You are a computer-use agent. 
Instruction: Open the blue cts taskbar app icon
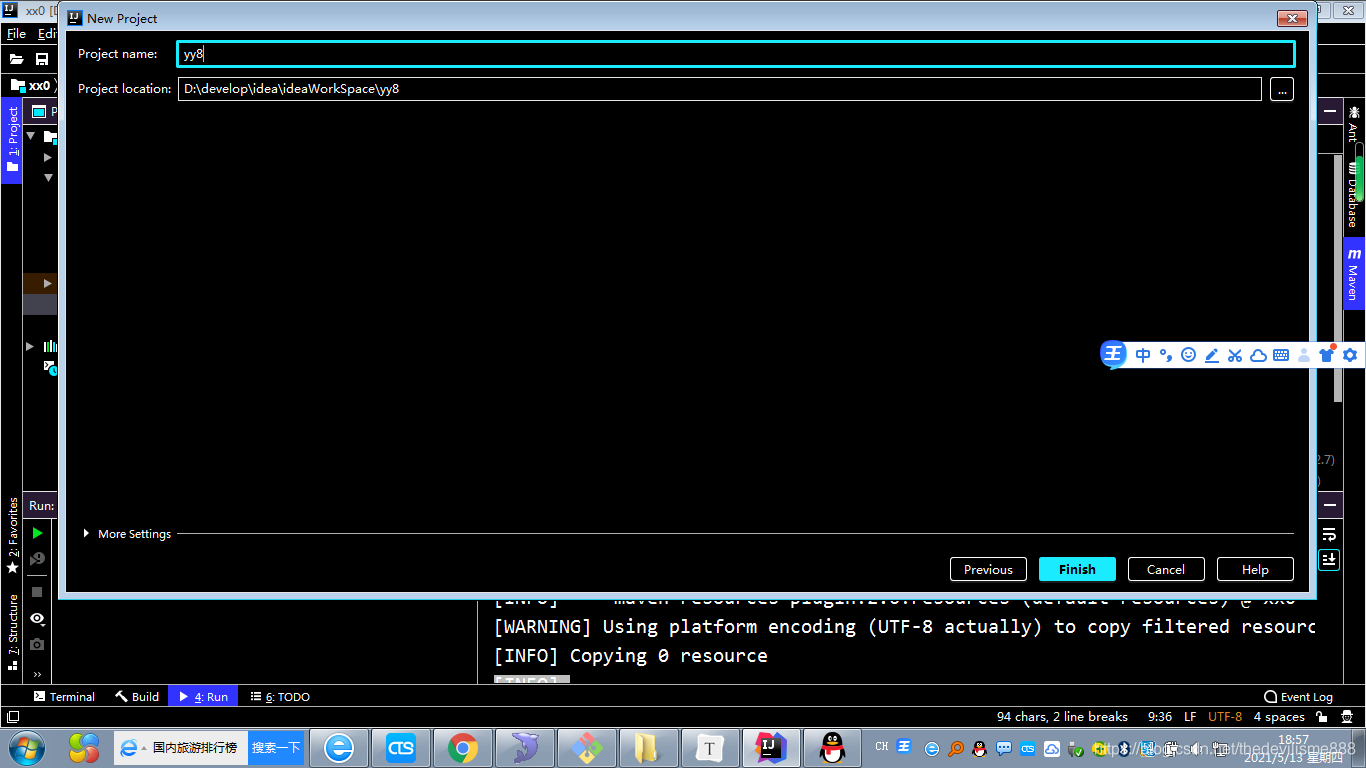coord(401,747)
